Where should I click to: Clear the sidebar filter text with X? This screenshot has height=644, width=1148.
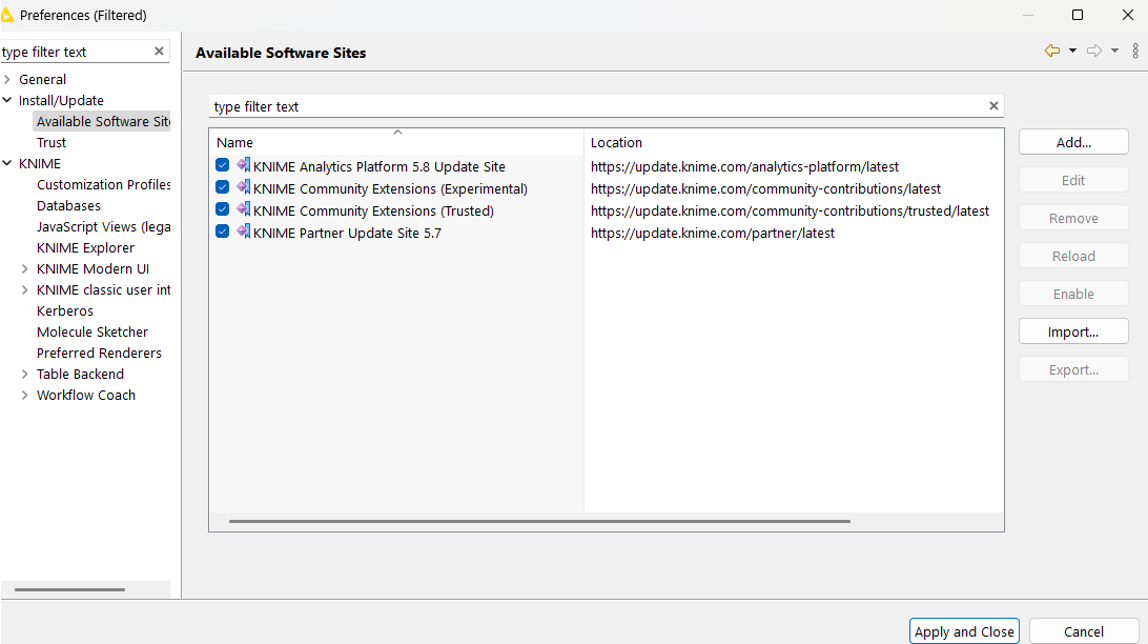(x=159, y=51)
